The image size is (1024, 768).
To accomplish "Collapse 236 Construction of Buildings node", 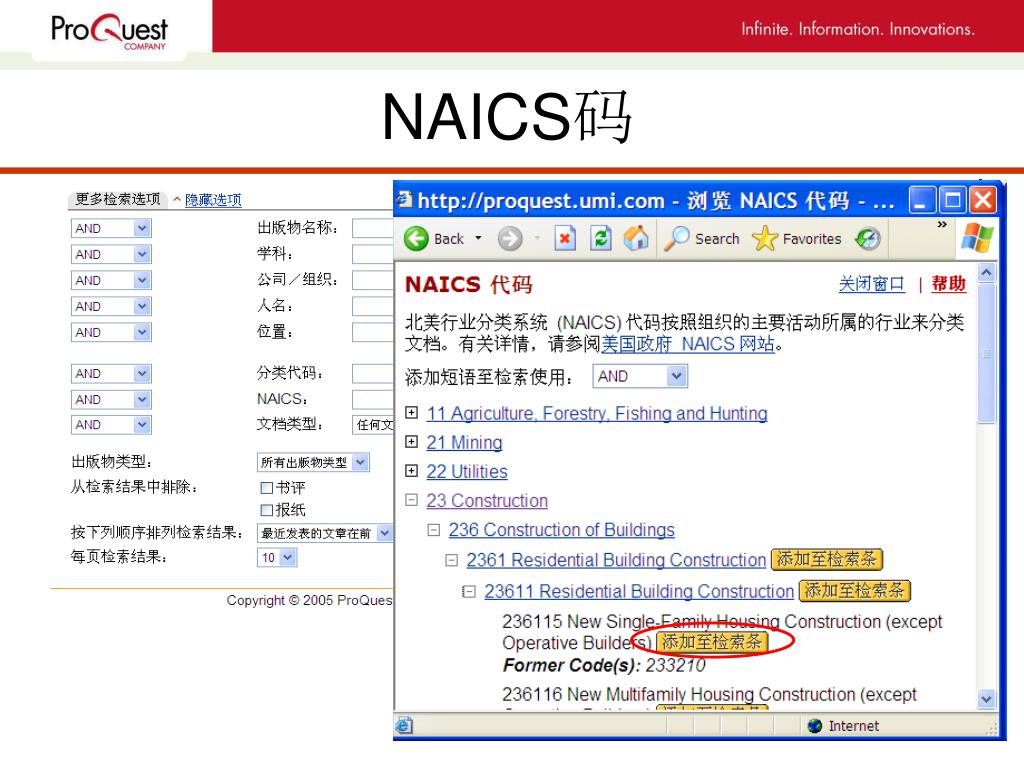I will pos(434,530).
